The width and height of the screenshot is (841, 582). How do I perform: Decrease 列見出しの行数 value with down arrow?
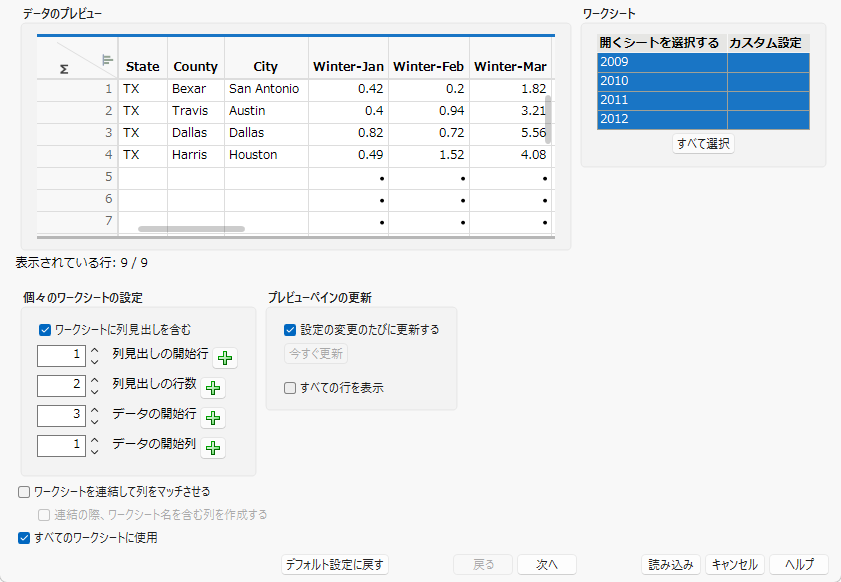point(95,392)
